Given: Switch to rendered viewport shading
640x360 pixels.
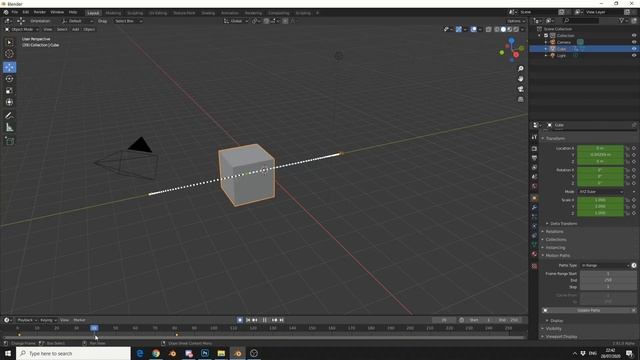Looking at the screenshot, I should tap(516, 29).
